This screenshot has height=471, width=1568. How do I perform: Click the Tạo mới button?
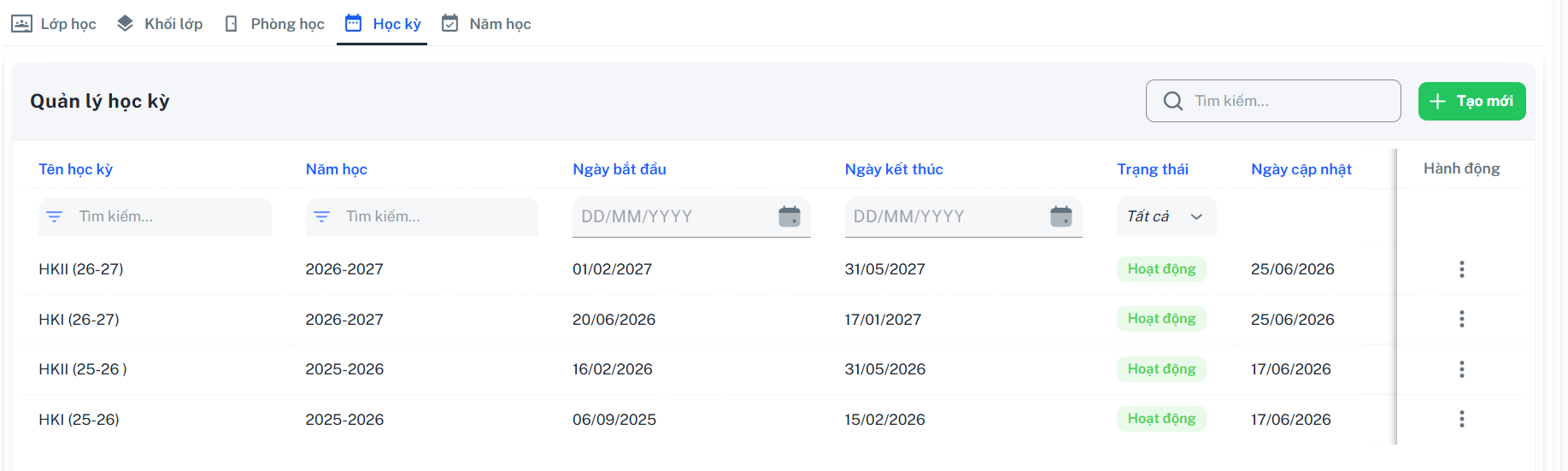(1471, 101)
